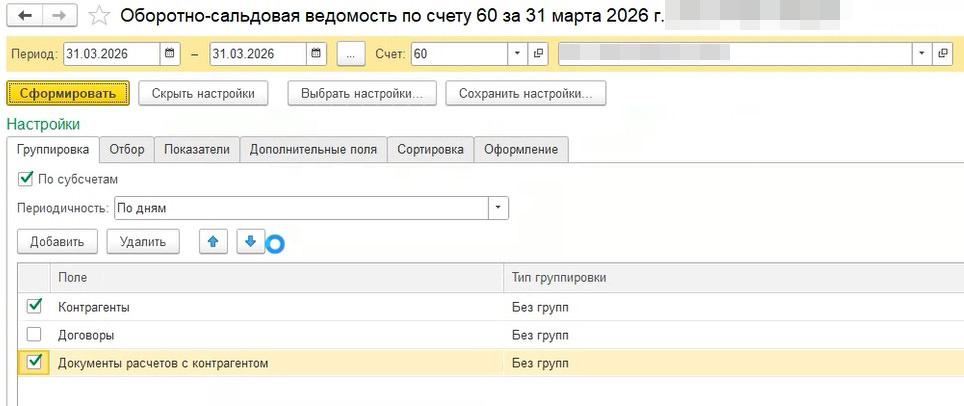This screenshot has height=406, width=964.
Task: Move selected field up with arrow
Action: coord(213,241)
